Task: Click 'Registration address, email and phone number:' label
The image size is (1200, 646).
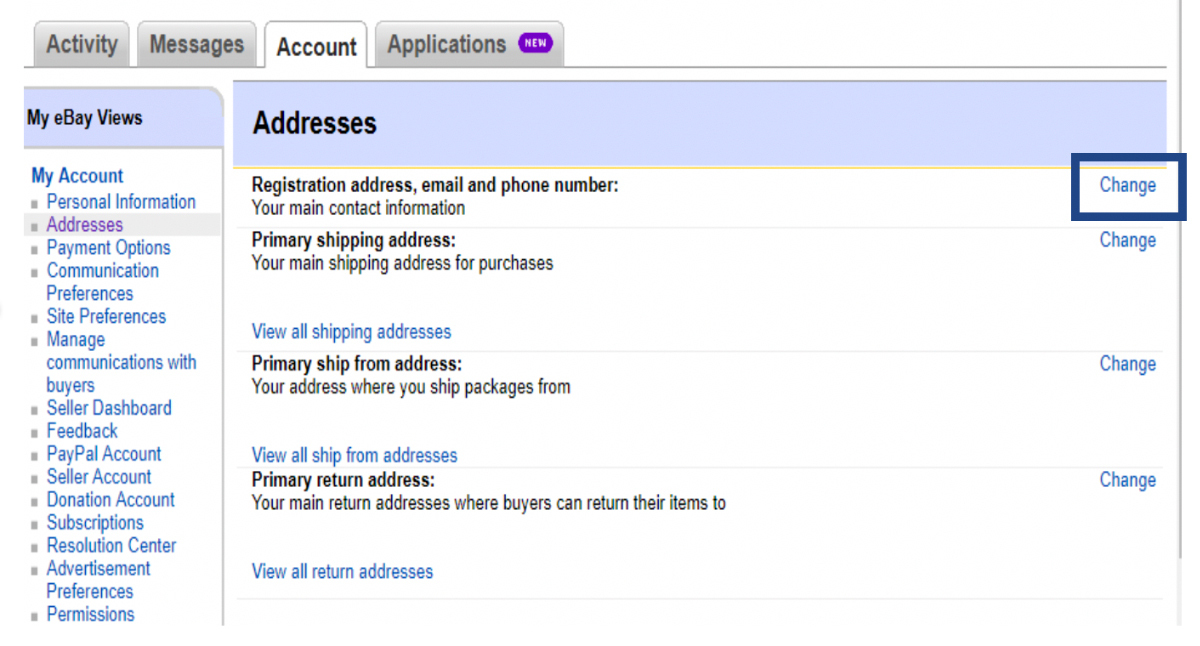Action: pos(435,185)
